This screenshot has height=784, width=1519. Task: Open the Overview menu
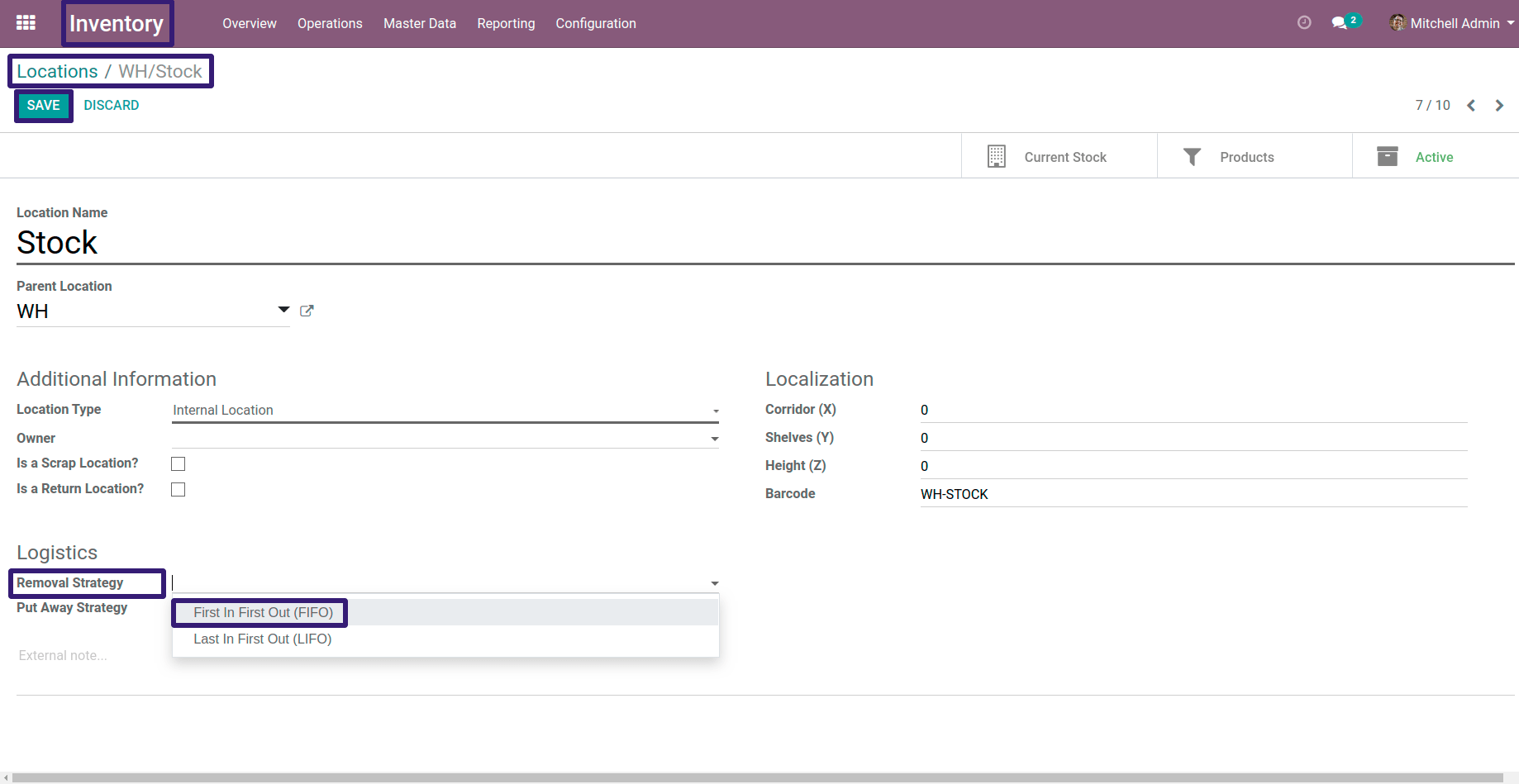(x=250, y=23)
